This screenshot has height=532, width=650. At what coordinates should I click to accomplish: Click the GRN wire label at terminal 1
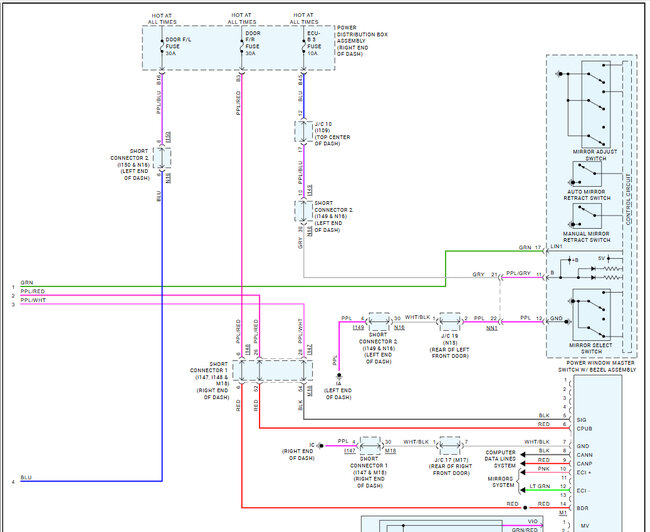26,284
